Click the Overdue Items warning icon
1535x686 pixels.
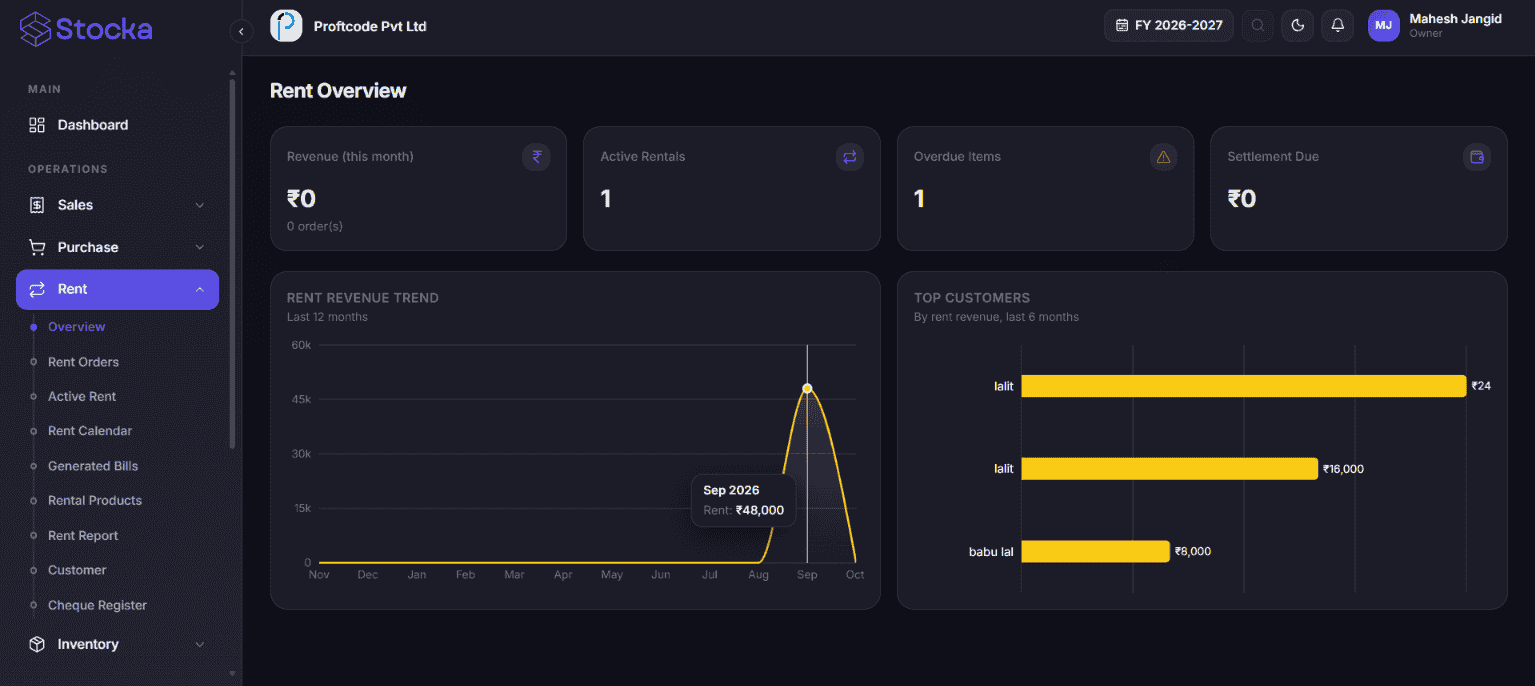pyautogui.click(x=1163, y=157)
